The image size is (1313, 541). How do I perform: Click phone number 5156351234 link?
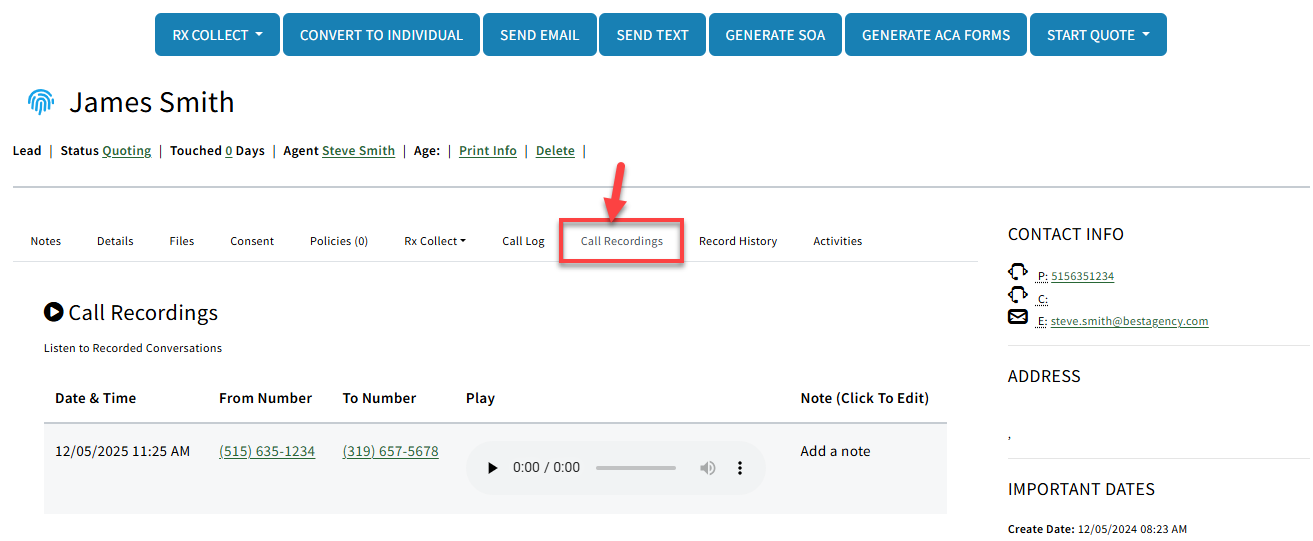(x=1082, y=276)
